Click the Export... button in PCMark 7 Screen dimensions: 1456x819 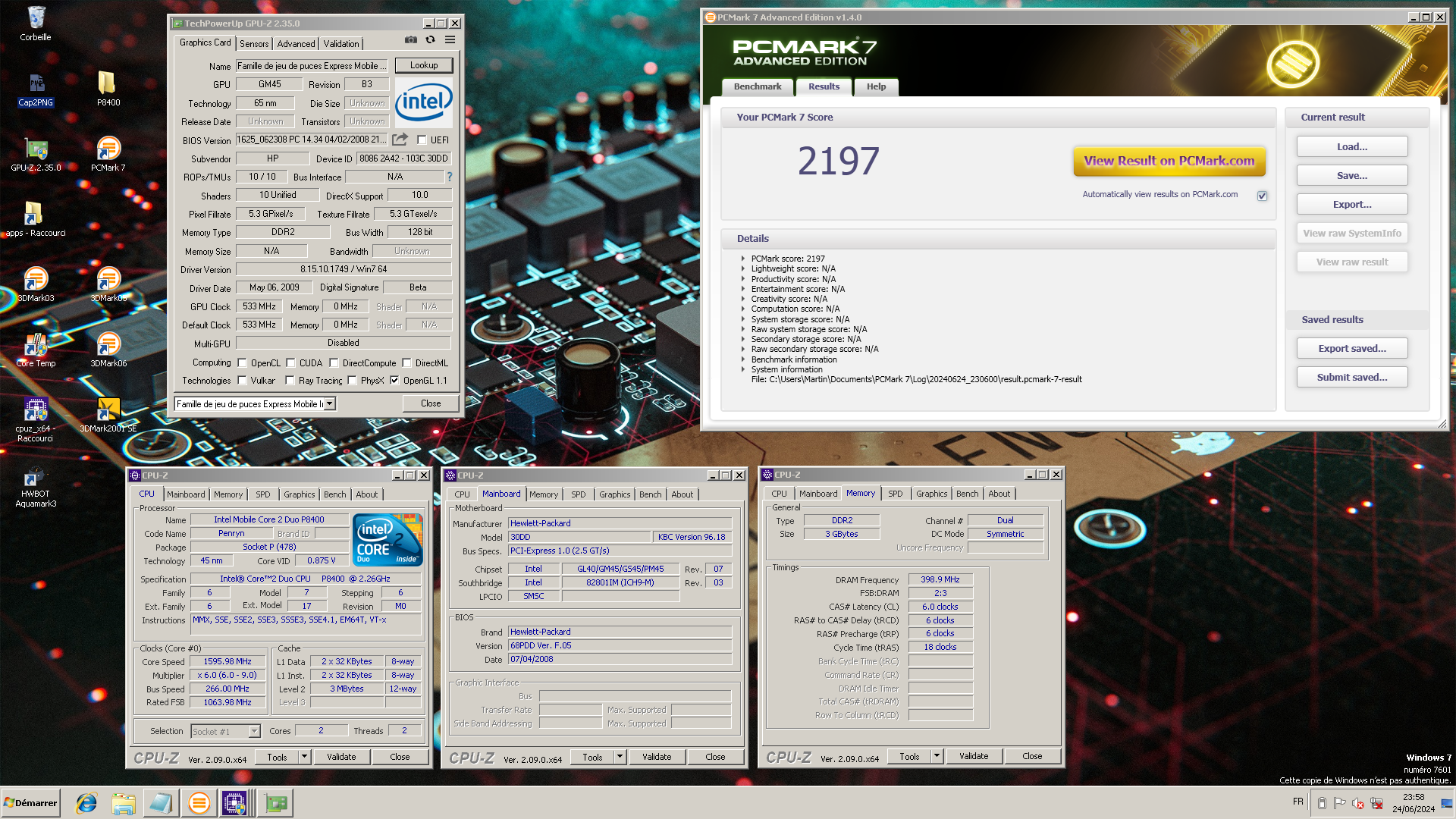click(x=1352, y=205)
